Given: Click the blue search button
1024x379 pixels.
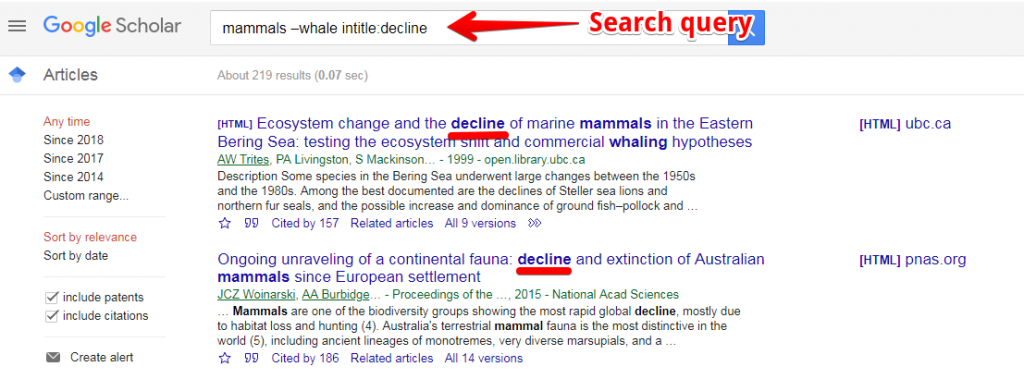Looking at the screenshot, I should pos(746,28).
